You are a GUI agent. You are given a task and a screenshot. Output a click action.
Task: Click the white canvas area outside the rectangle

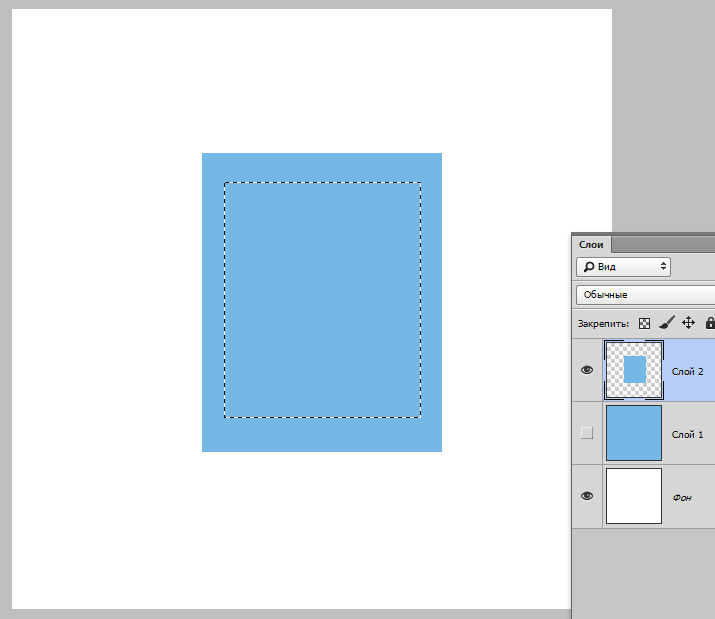click(100, 300)
